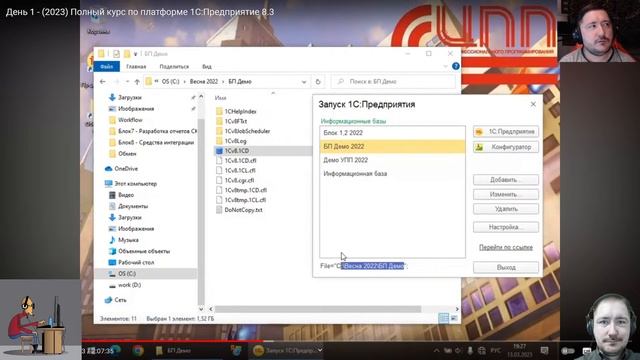Go back in Explorer navigation
Viewport: 640px width, 360px height.
pos(102,82)
